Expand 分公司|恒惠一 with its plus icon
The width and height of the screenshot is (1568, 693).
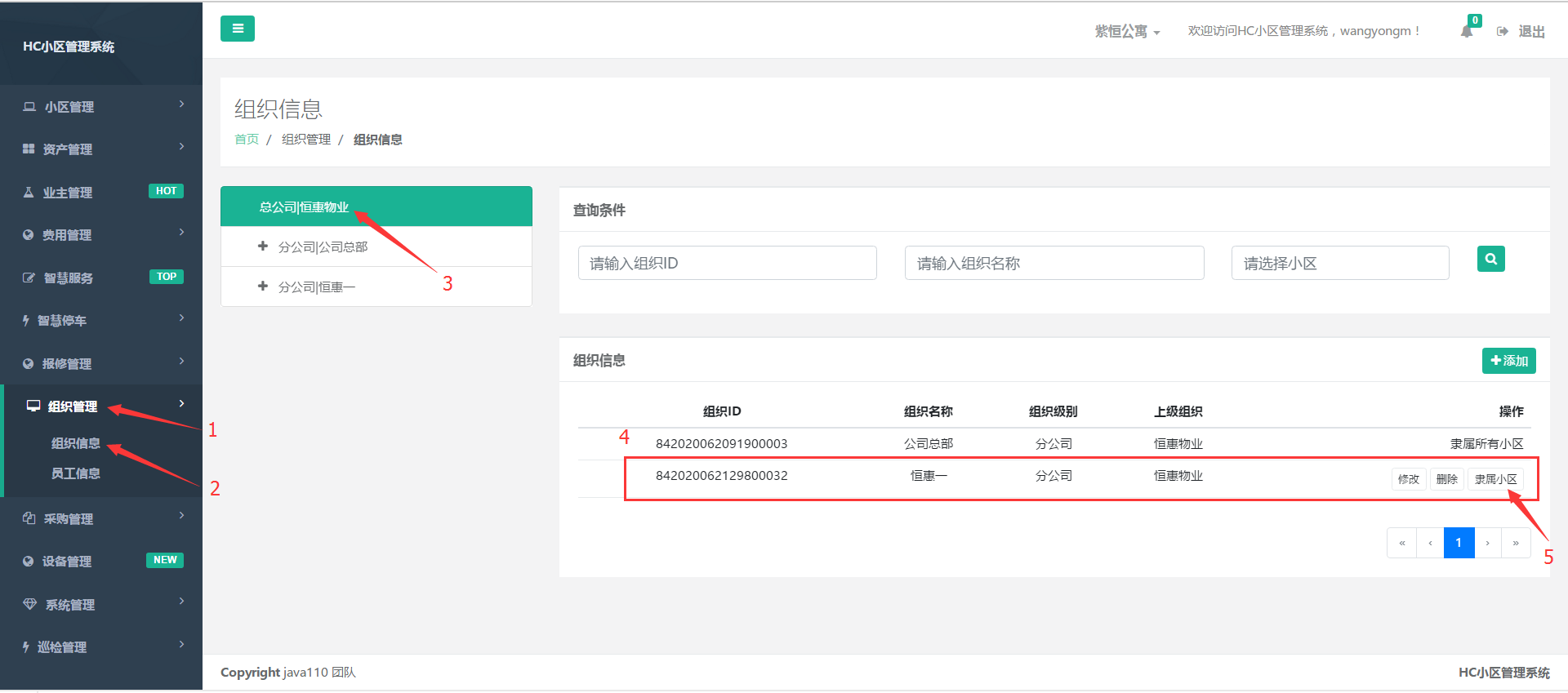(263, 286)
